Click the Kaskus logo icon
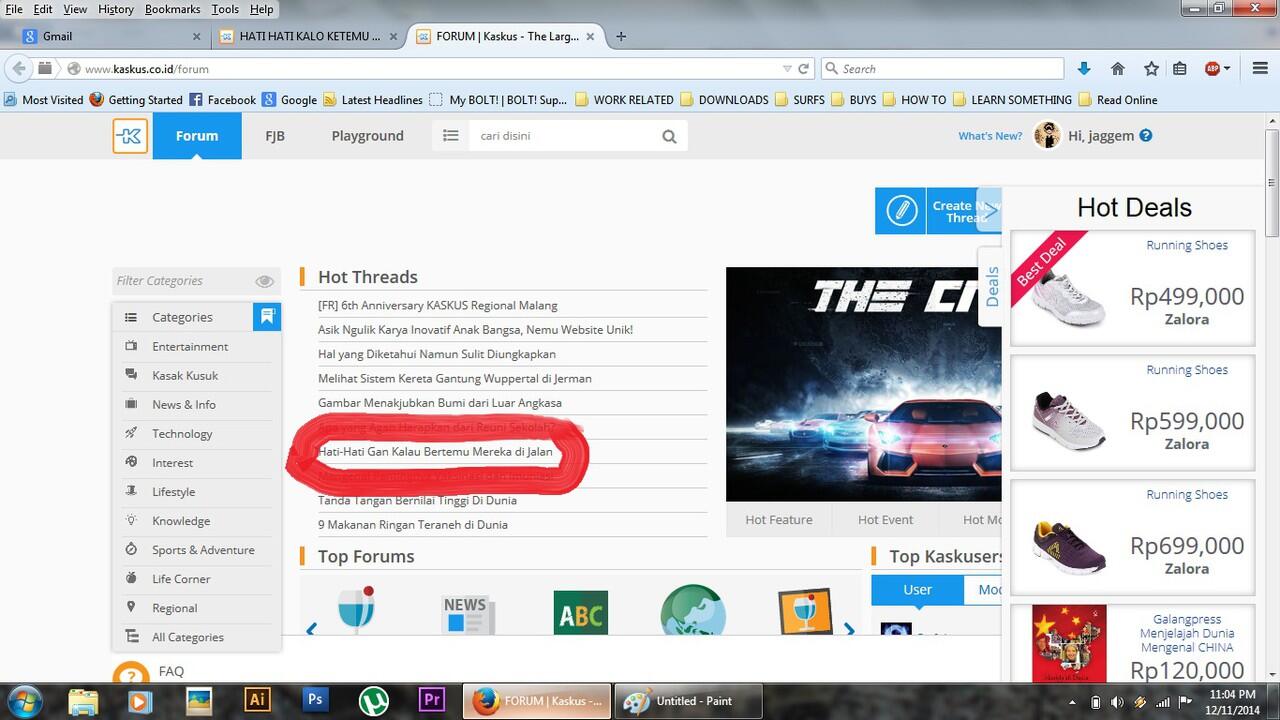The height and width of the screenshot is (720, 1280). tap(130, 136)
